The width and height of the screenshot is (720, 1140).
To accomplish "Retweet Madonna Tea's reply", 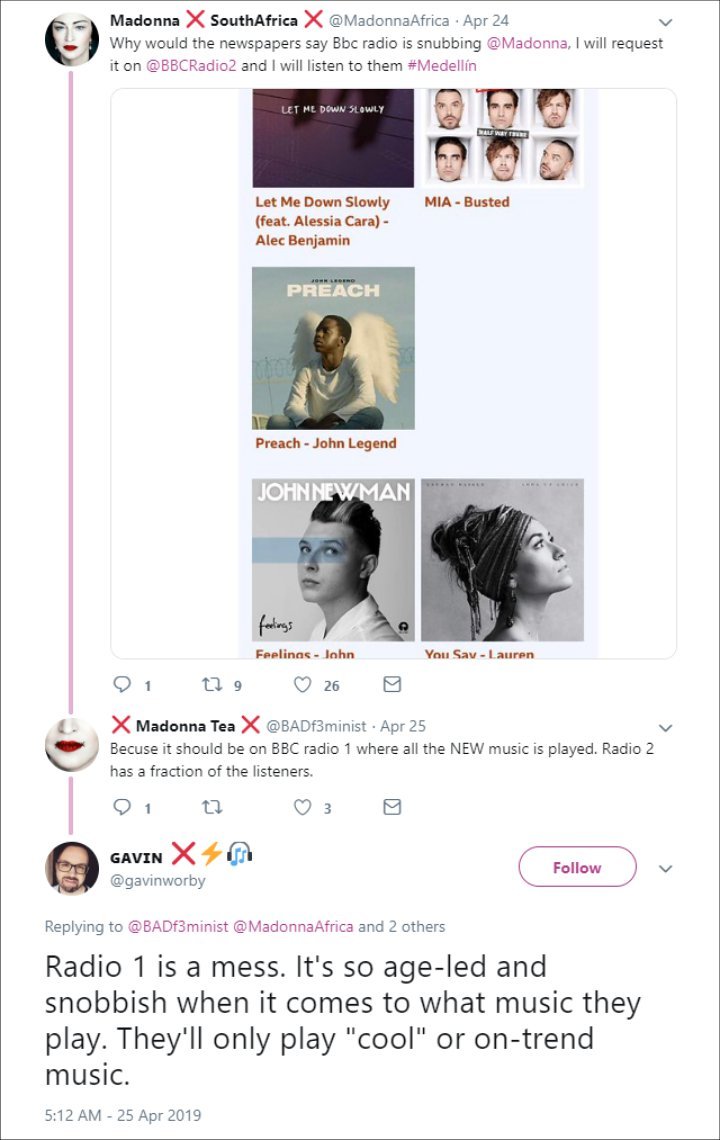I will (212, 807).
